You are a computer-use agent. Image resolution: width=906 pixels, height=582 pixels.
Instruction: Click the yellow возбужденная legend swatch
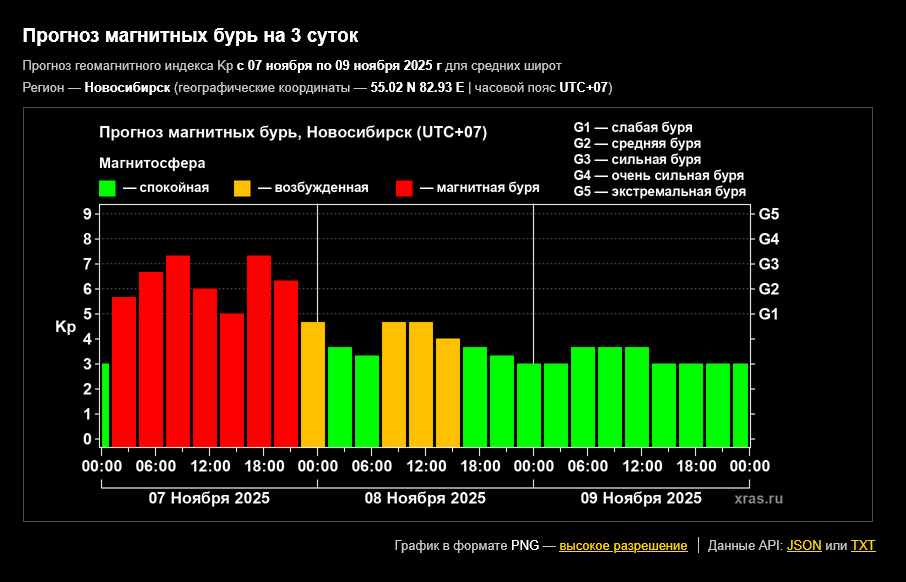(x=242, y=188)
